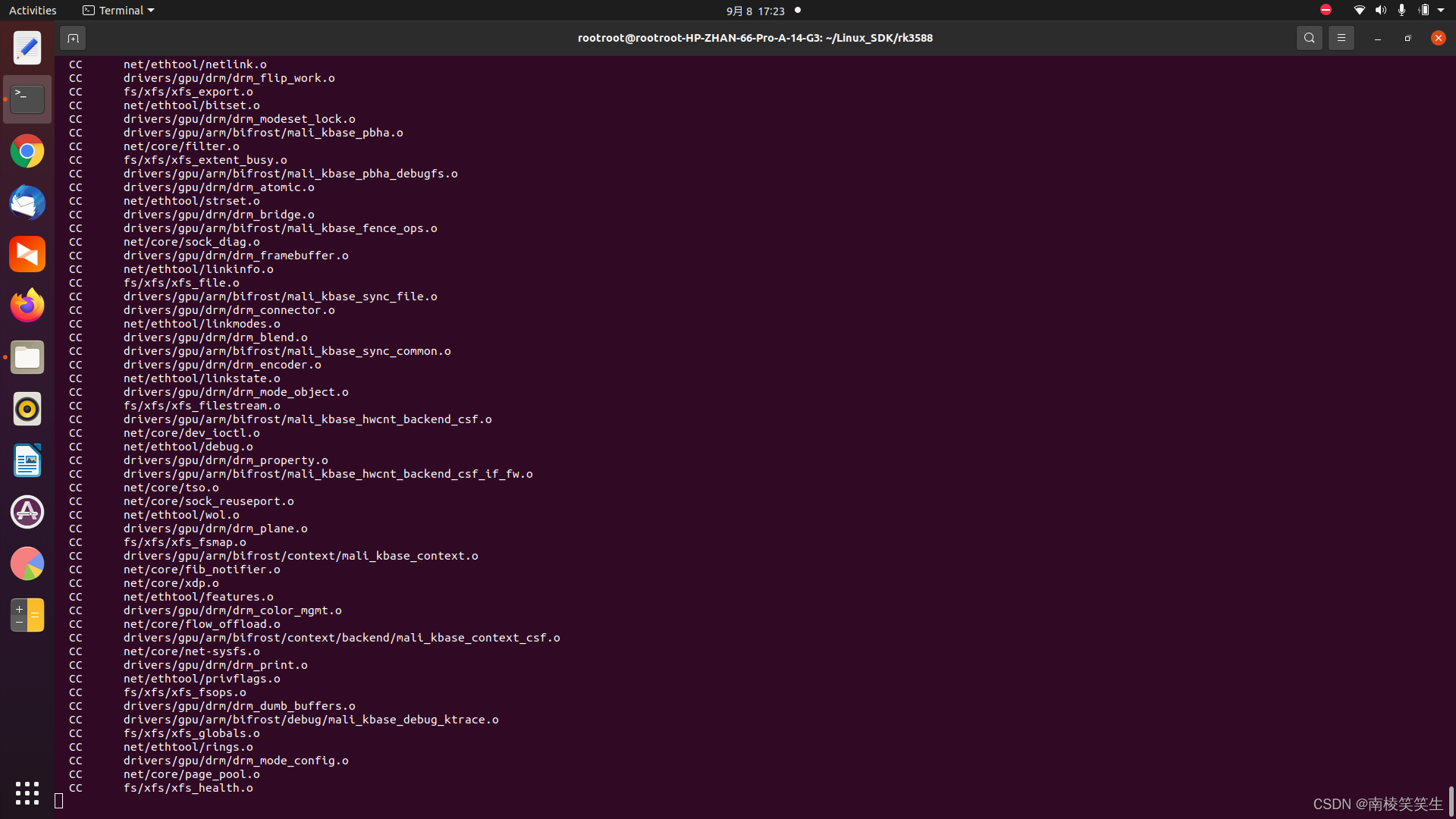Open the calculator app from dock
This screenshot has width=1456, height=819.
coord(27,615)
